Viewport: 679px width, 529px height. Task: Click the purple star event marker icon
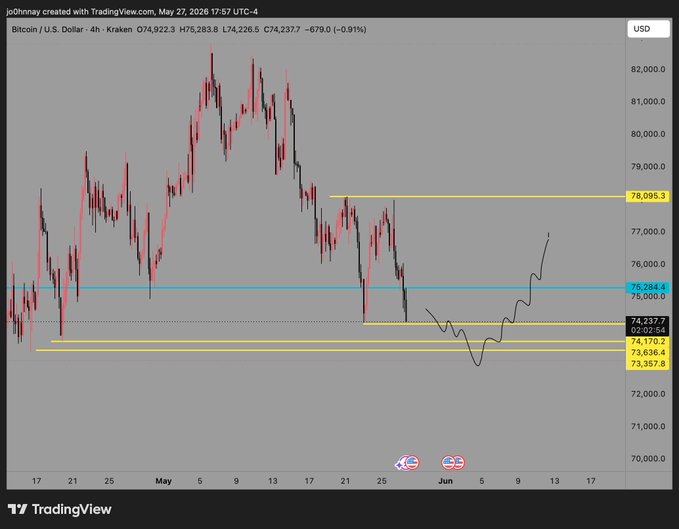pos(400,464)
